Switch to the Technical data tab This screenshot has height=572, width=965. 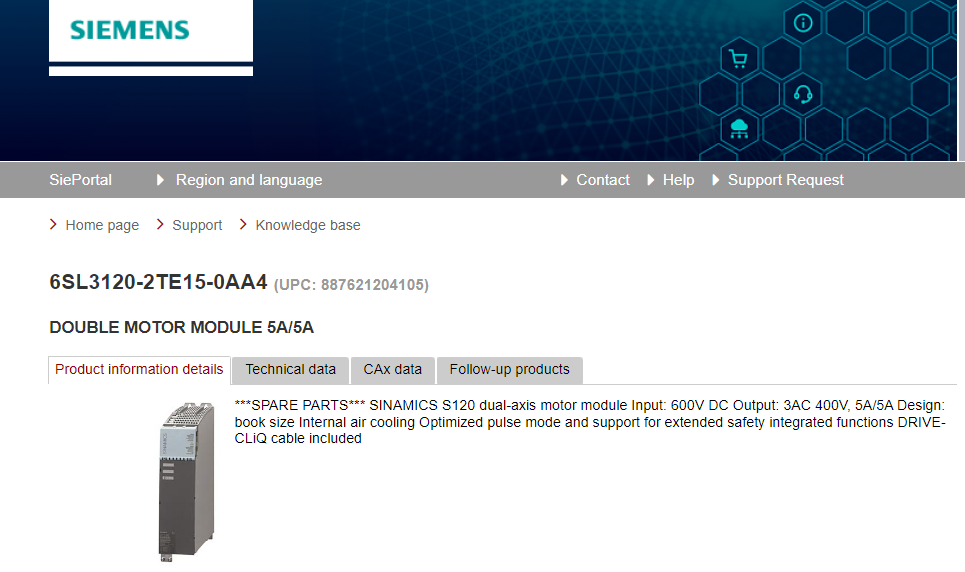coord(290,370)
